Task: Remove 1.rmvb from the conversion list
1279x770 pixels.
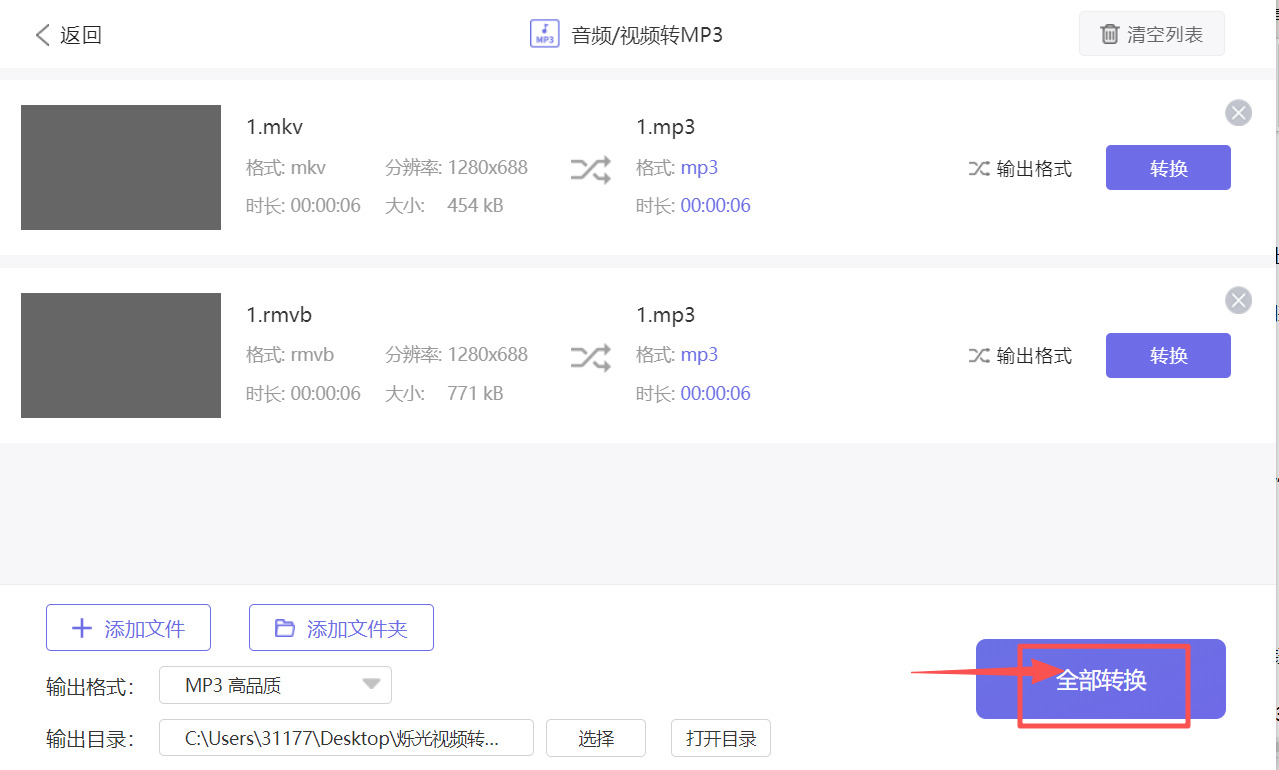Action: pos(1238,300)
